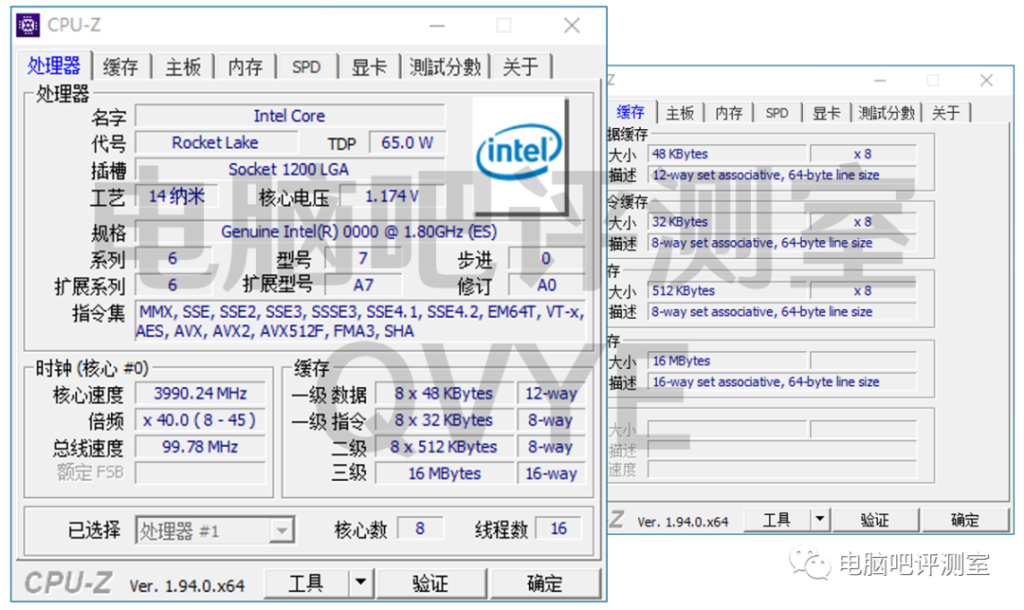
Task: Switch to the 主板 tab
Action: coord(182,66)
